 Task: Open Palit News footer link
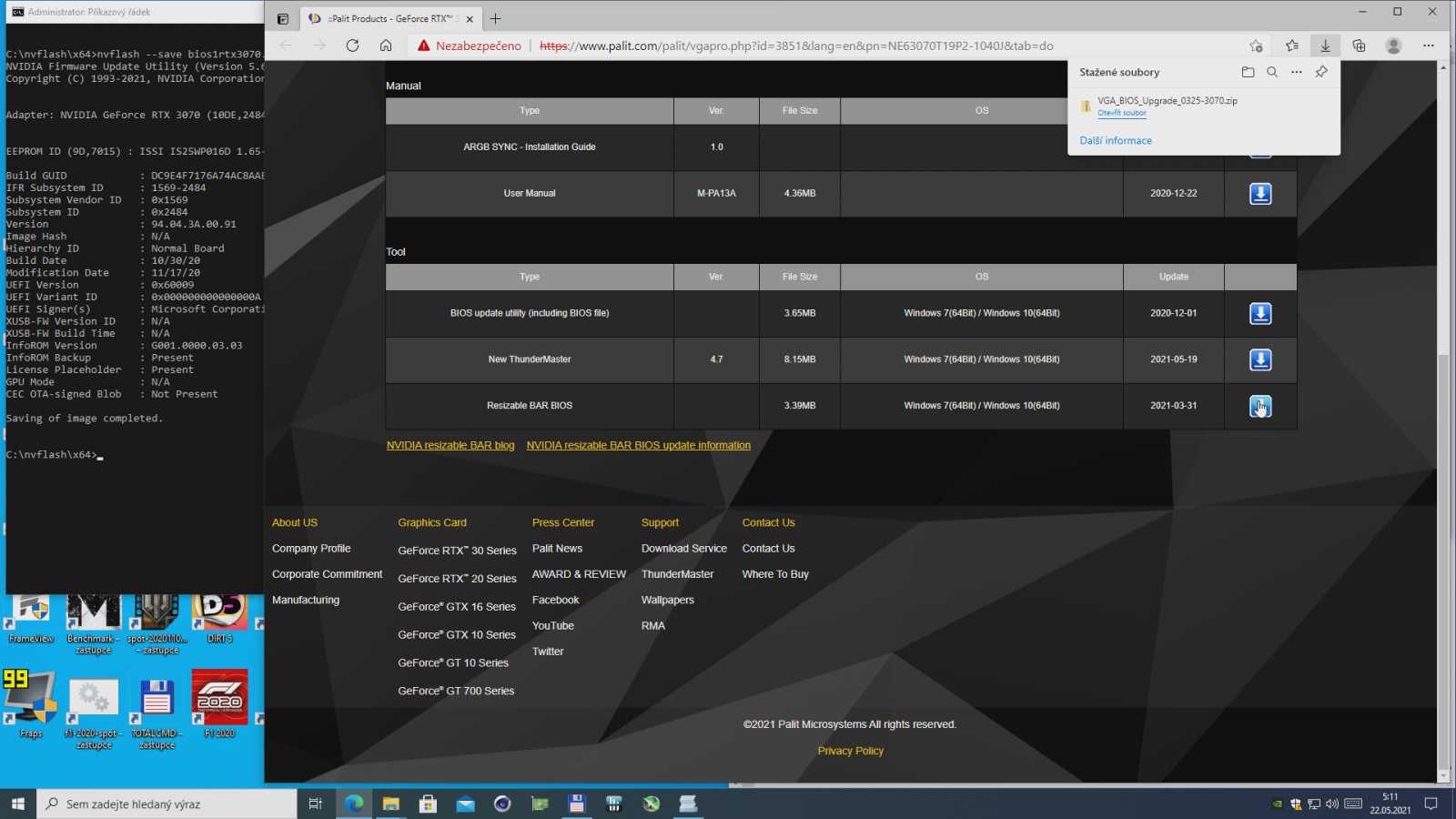557,549
